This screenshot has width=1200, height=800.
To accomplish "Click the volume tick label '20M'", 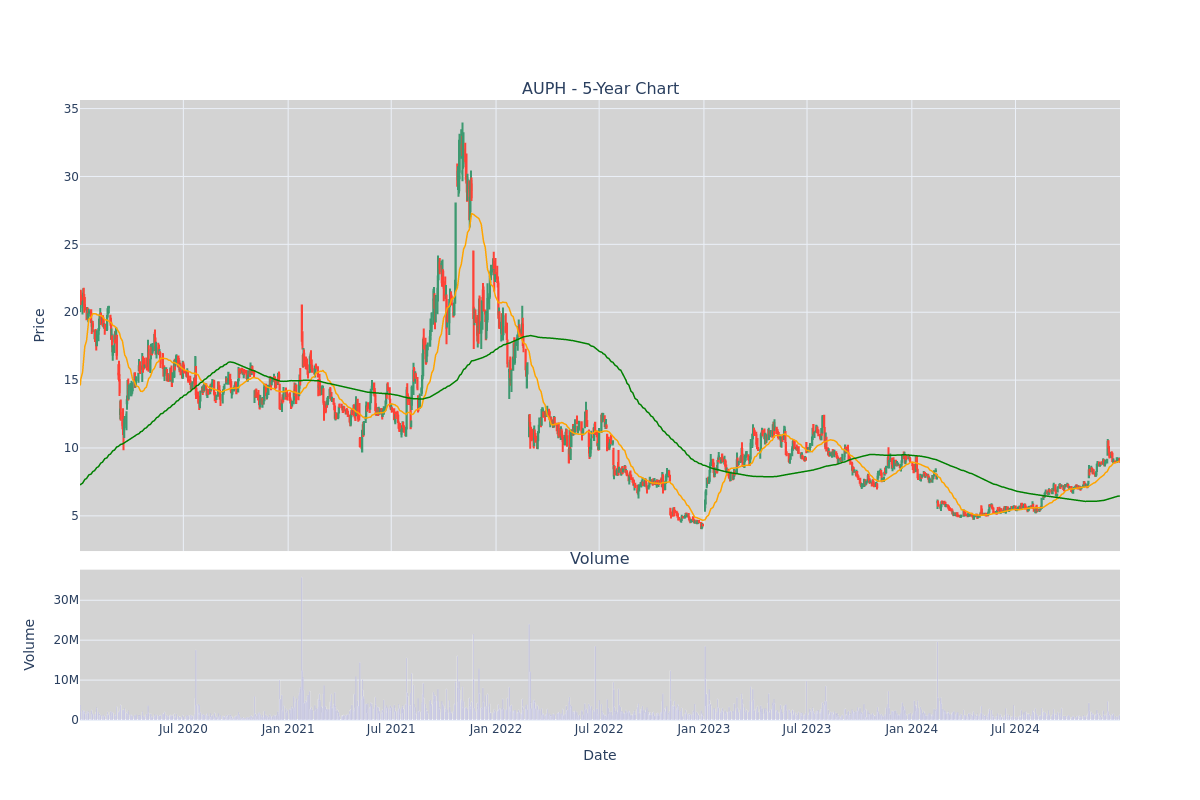I will tap(66, 640).
